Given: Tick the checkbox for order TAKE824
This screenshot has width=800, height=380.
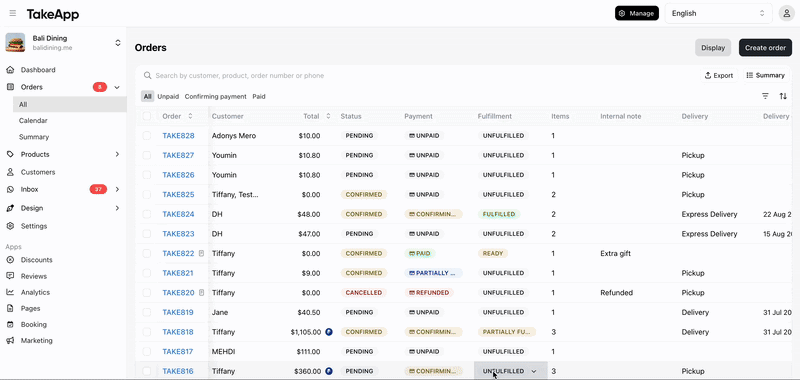Looking at the screenshot, I should pyautogui.click(x=147, y=214).
